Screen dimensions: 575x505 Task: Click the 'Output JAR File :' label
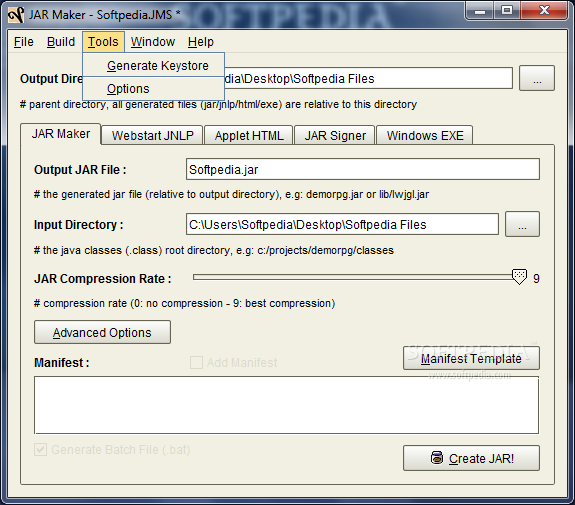click(x=80, y=170)
